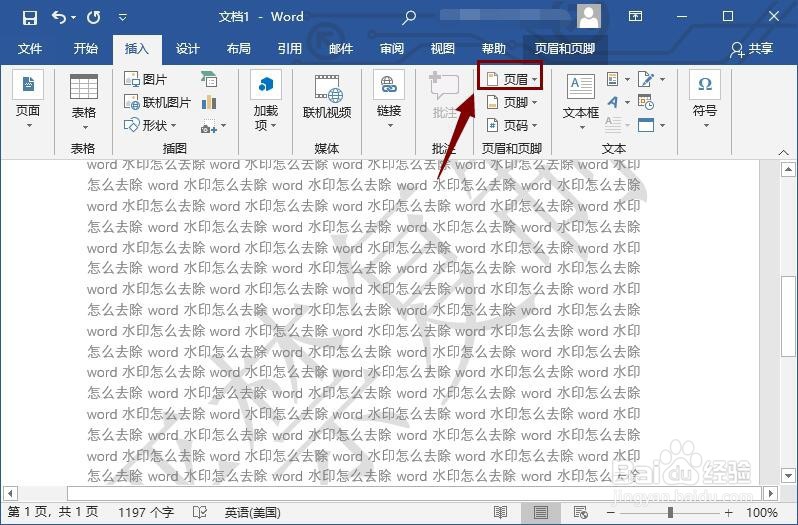This screenshot has height=525, width=798.
Task: Open the 页码 page number dropdown
Action: pyautogui.click(x=511, y=125)
